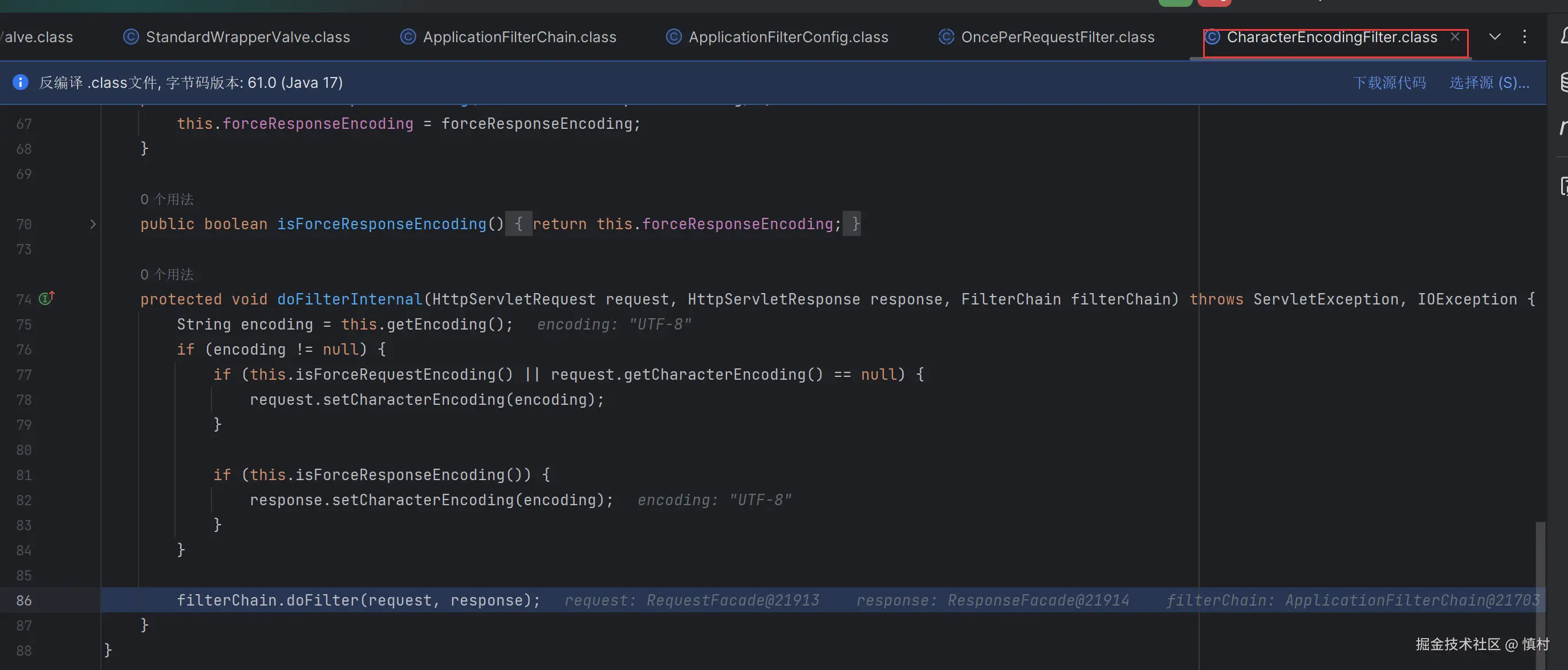Click the overriding method gutter icon at line 74
Image resolution: width=1568 pixels, height=670 pixels.
click(x=47, y=298)
